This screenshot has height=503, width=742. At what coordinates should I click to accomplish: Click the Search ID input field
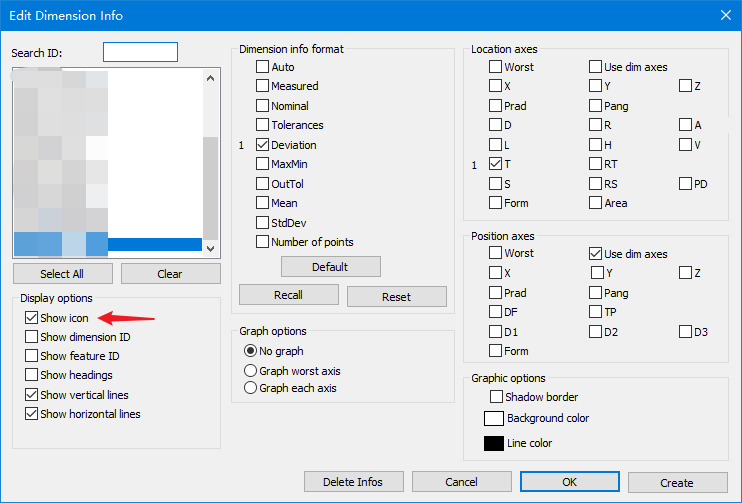(141, 52)
